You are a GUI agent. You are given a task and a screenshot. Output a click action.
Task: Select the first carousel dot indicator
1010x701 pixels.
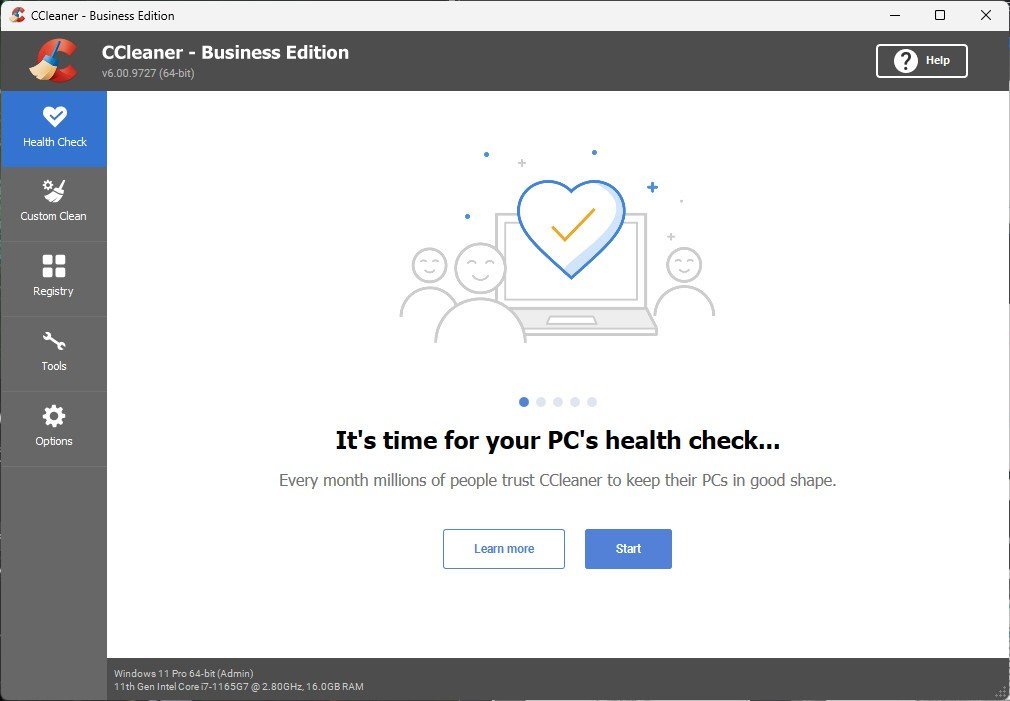(524, 402)
